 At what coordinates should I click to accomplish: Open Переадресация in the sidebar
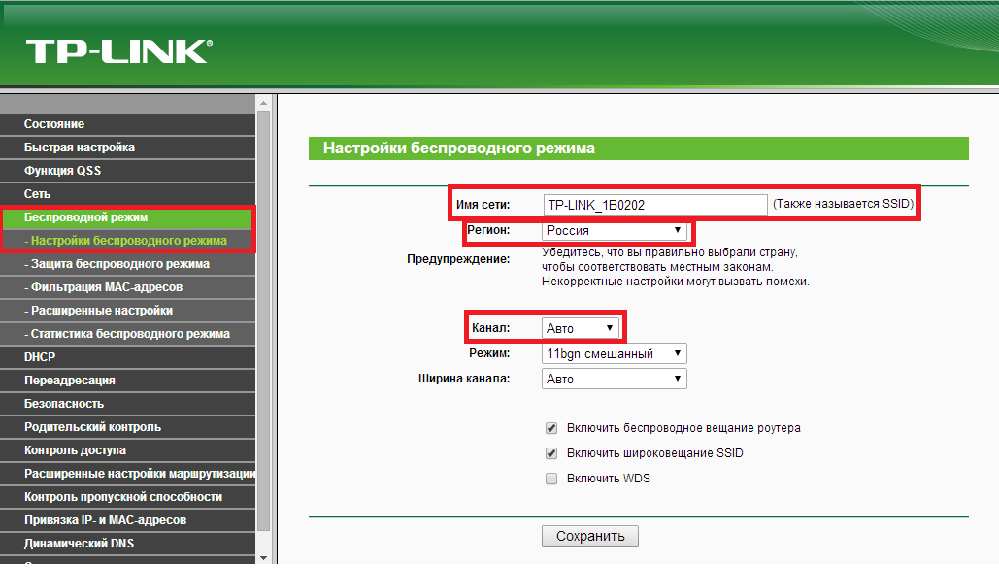(127, 380)
